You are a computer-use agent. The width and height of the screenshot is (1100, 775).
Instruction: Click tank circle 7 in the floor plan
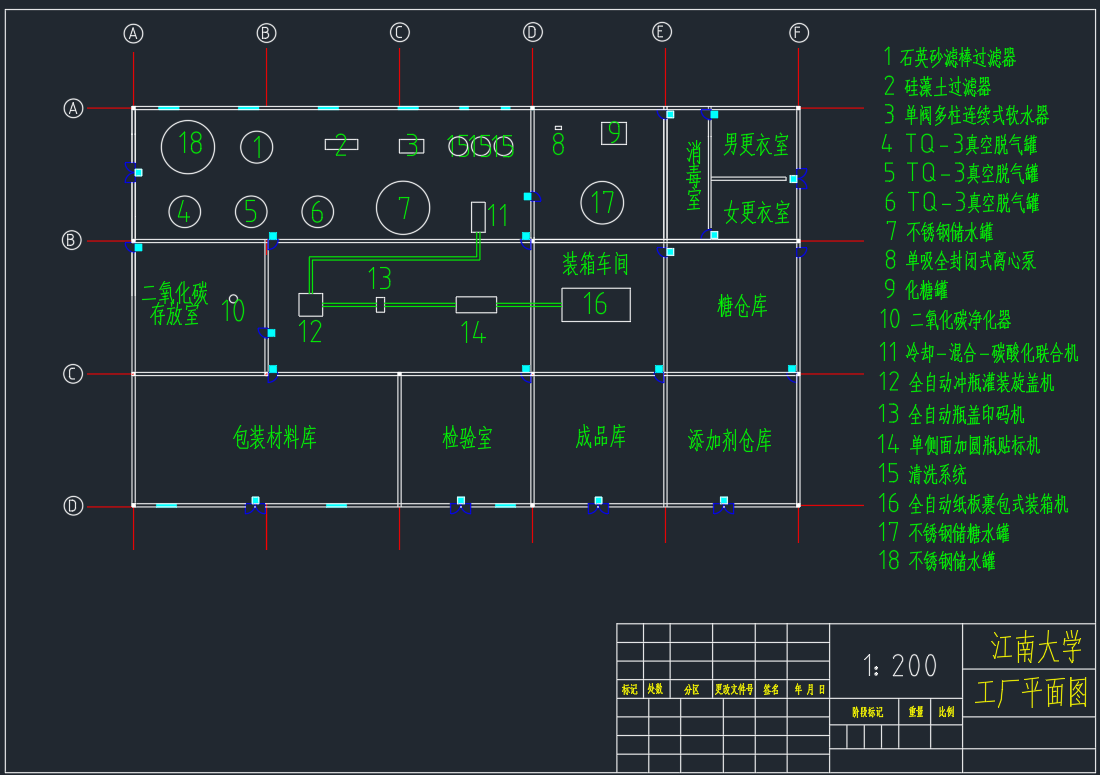pyautogui.click(x=403, y=208)
